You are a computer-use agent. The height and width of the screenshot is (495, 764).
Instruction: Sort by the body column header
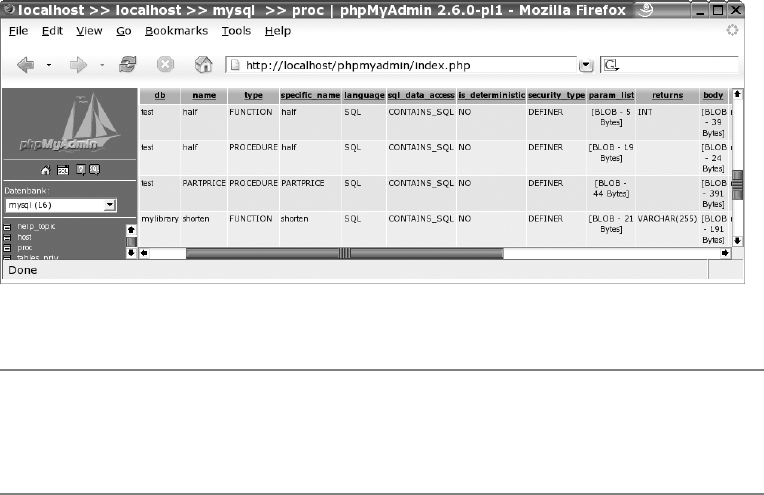tap(713, 95)
